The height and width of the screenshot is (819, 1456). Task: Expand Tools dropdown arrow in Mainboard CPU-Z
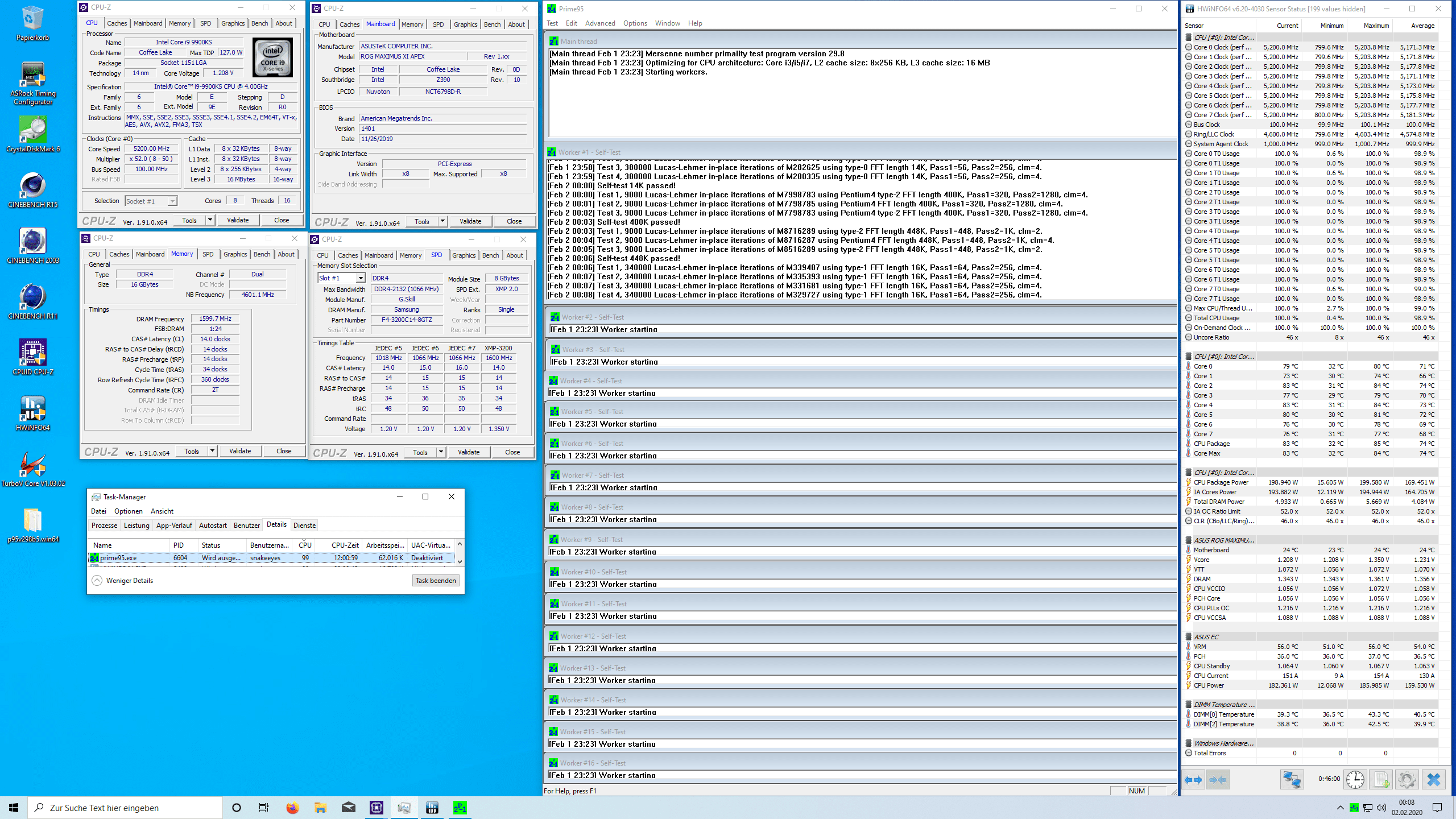click(x=442, y=221)
